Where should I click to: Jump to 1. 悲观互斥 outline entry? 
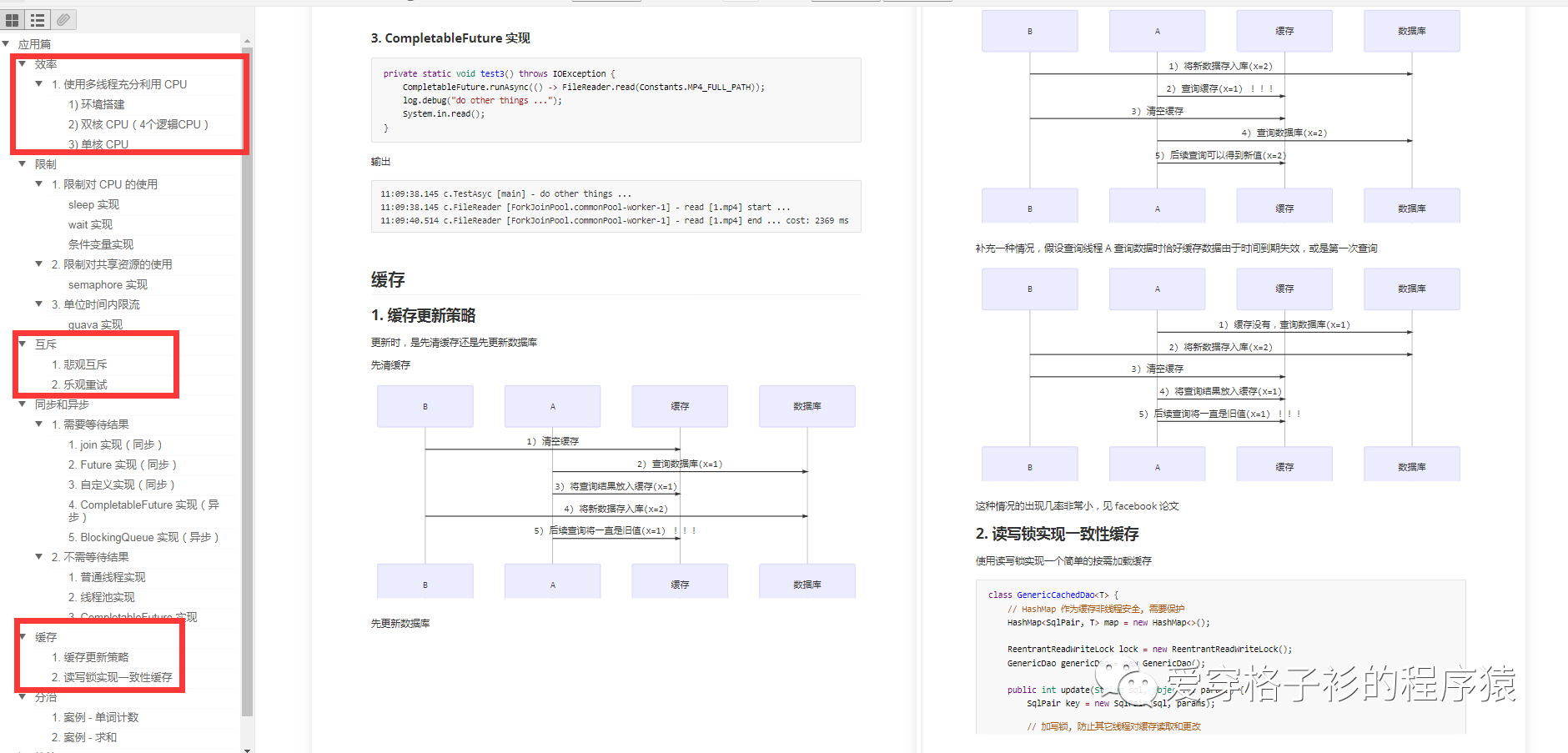pos(79,364)
